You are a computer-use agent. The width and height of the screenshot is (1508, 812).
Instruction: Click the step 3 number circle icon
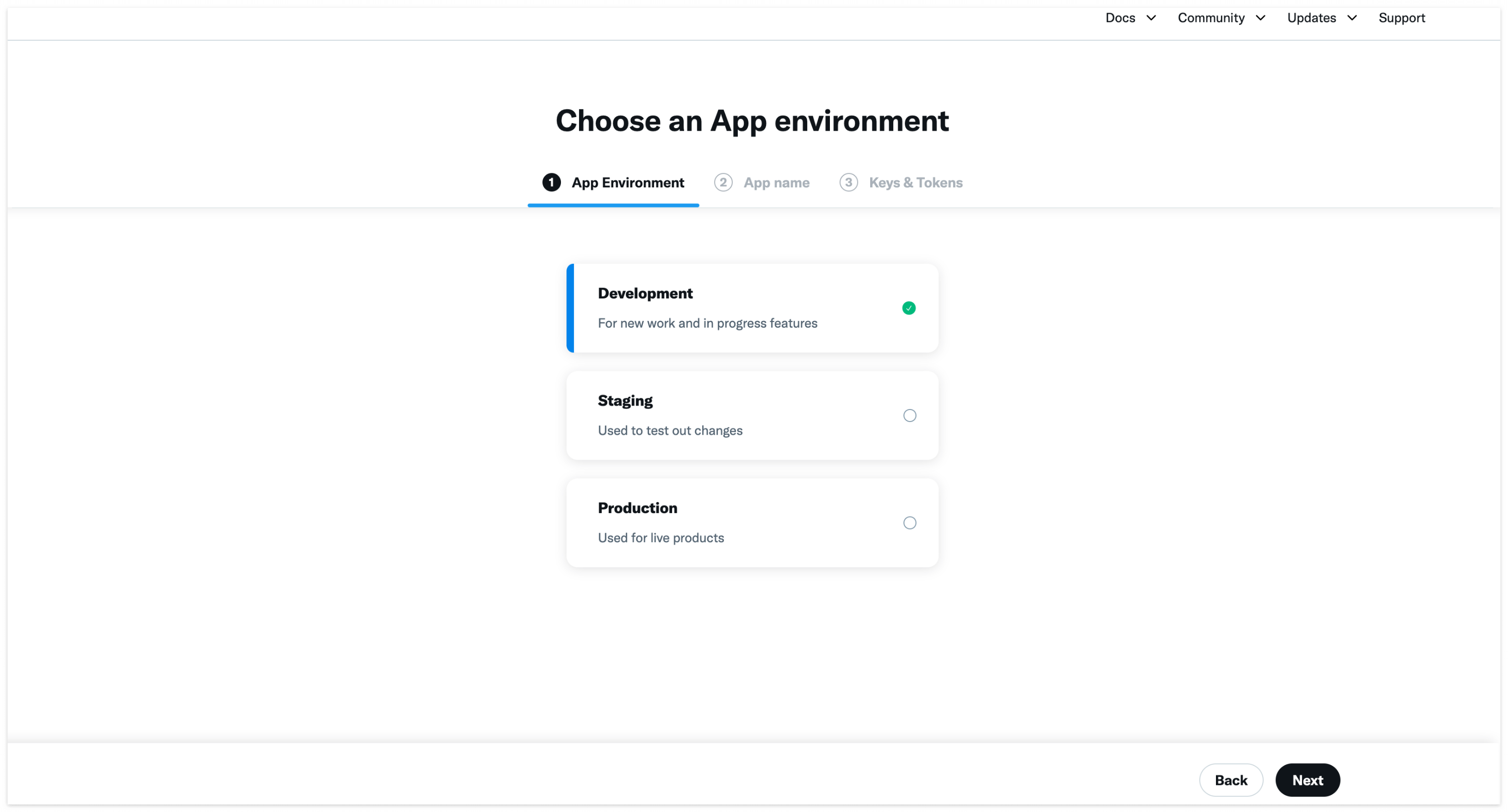pos(849,182)
